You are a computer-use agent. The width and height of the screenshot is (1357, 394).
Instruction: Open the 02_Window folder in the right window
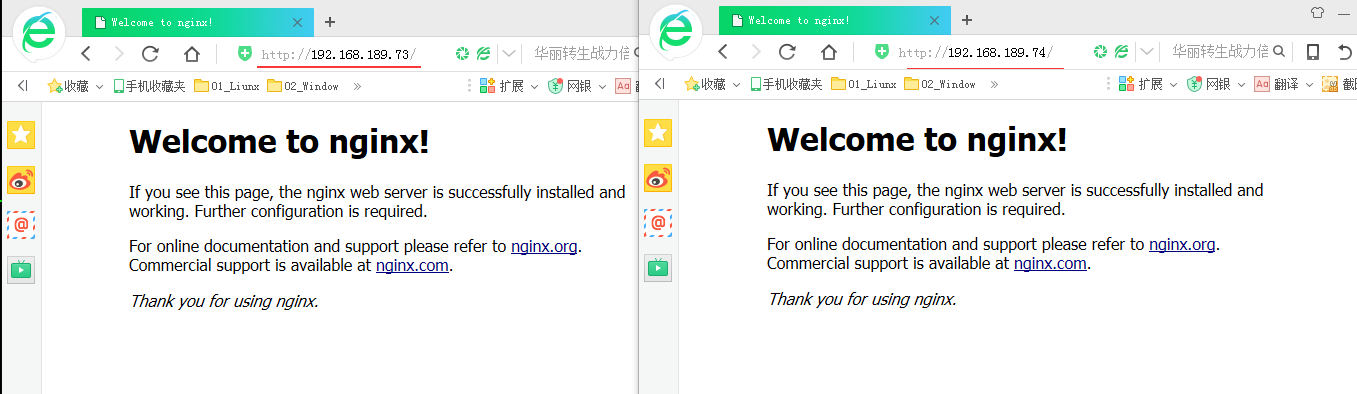(940, 84)
